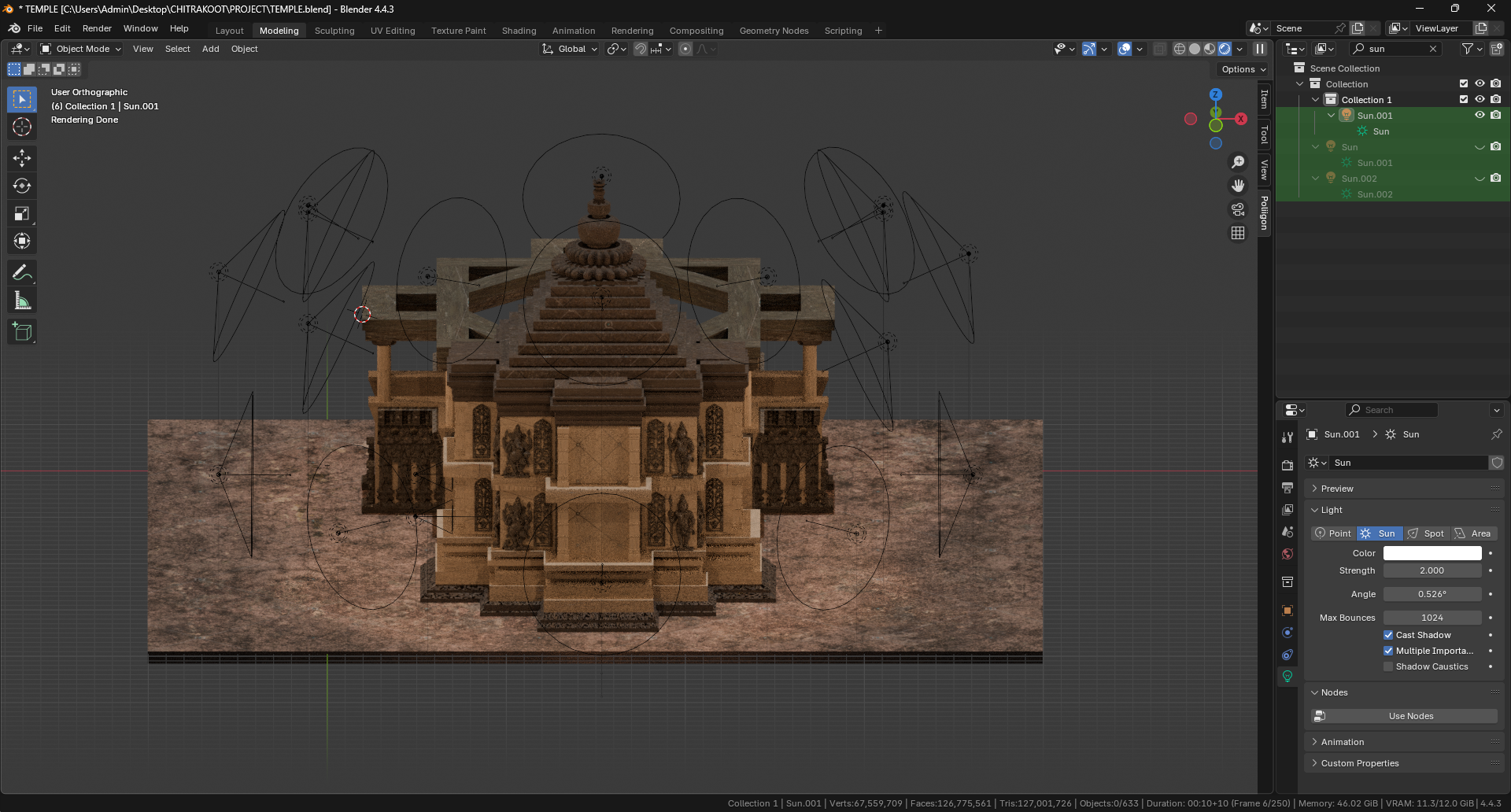The height and width of the screenshot is (812, 1511).
Task: Hide the Sun.001 object in the outliner
Action: (x=1480, y=115)
